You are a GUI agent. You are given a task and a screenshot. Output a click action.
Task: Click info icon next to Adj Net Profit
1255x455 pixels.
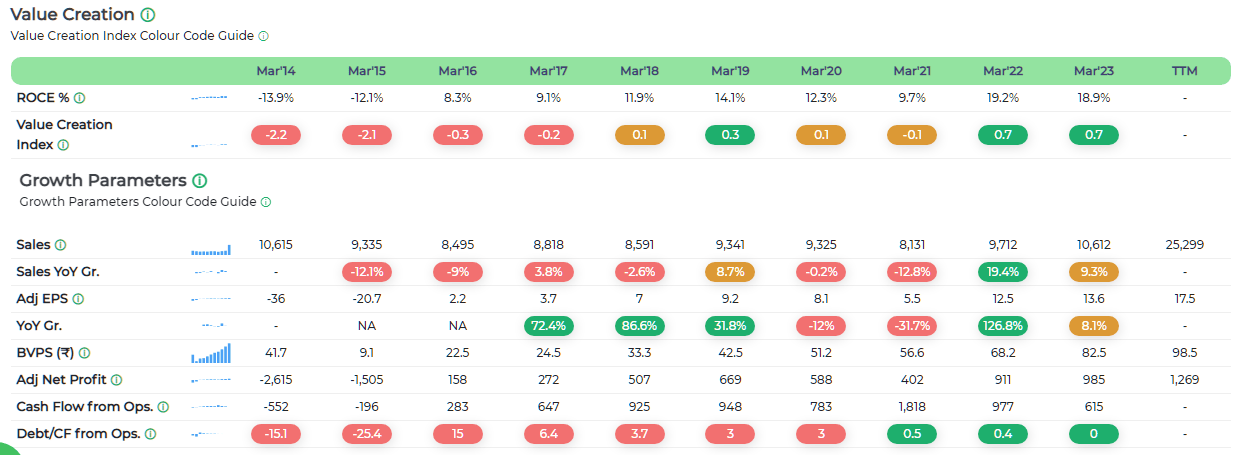pos(116,380)
